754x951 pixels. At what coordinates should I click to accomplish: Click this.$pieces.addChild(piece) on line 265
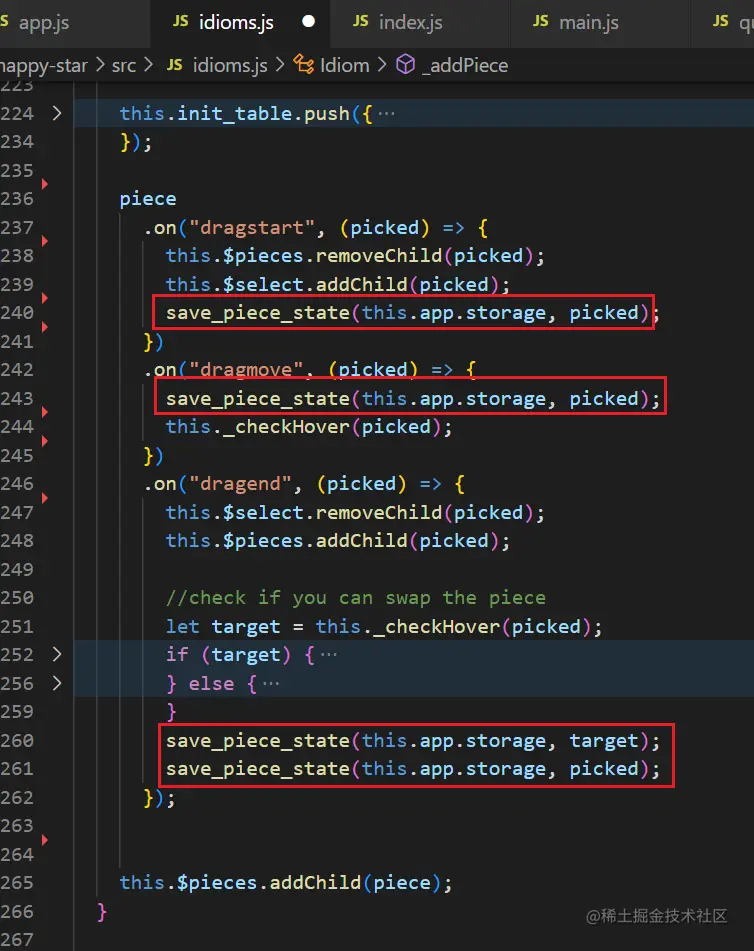point(286,882)
